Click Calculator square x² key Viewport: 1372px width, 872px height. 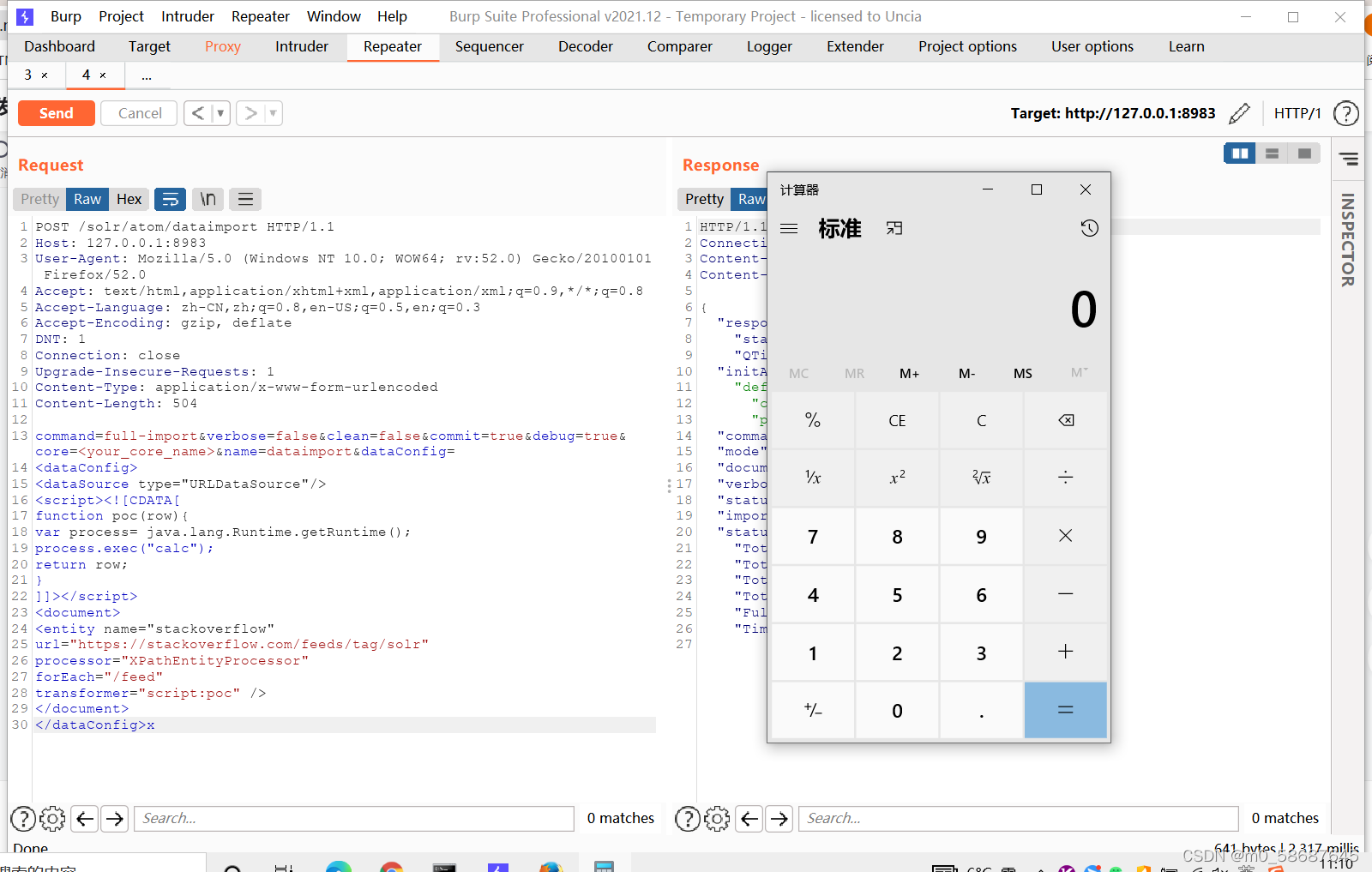pyautogui.click(x=897, y=478)
